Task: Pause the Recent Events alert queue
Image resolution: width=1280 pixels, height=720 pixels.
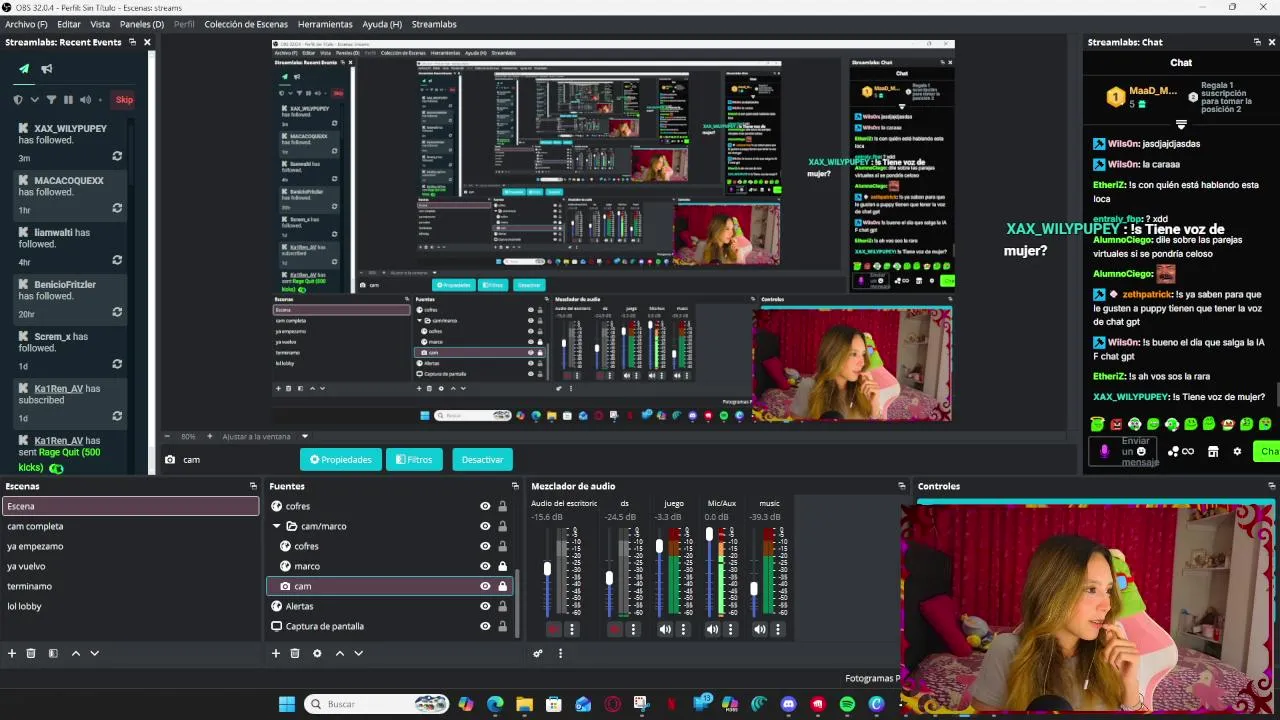Action: tap(68, 100)
